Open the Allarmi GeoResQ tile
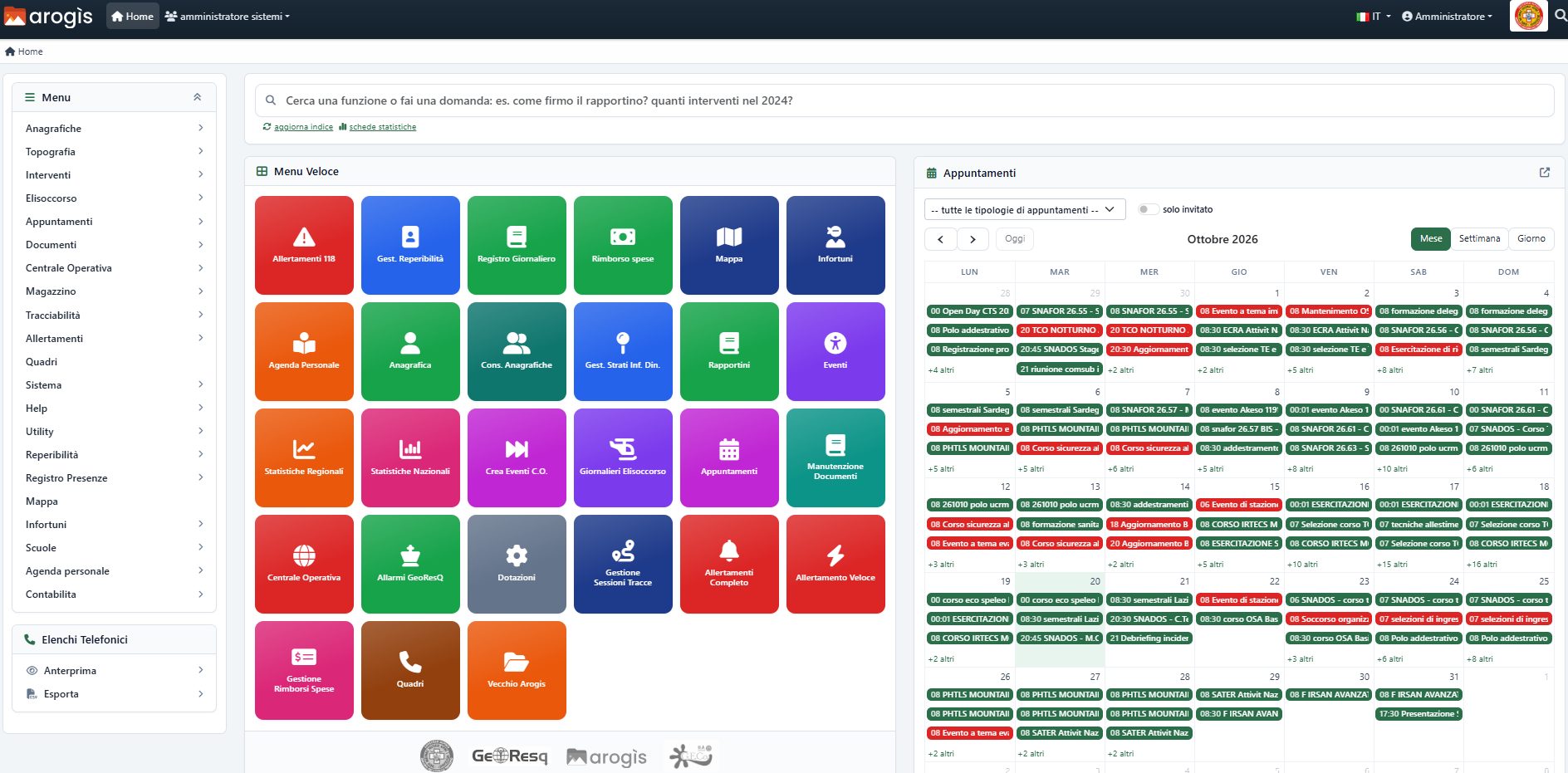This screenshot has width=1568, height=773. pyautogui.click(x=410, y=564)
